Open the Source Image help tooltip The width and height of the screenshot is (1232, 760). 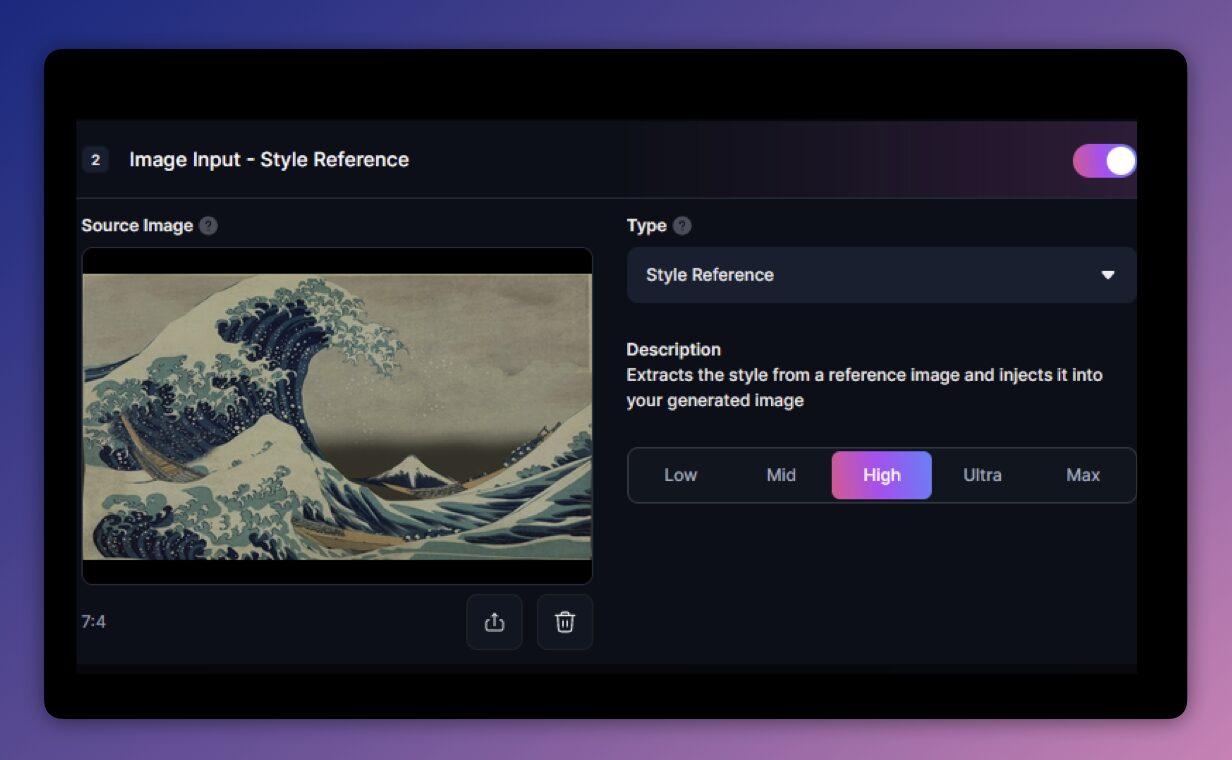tap(208, 225)
